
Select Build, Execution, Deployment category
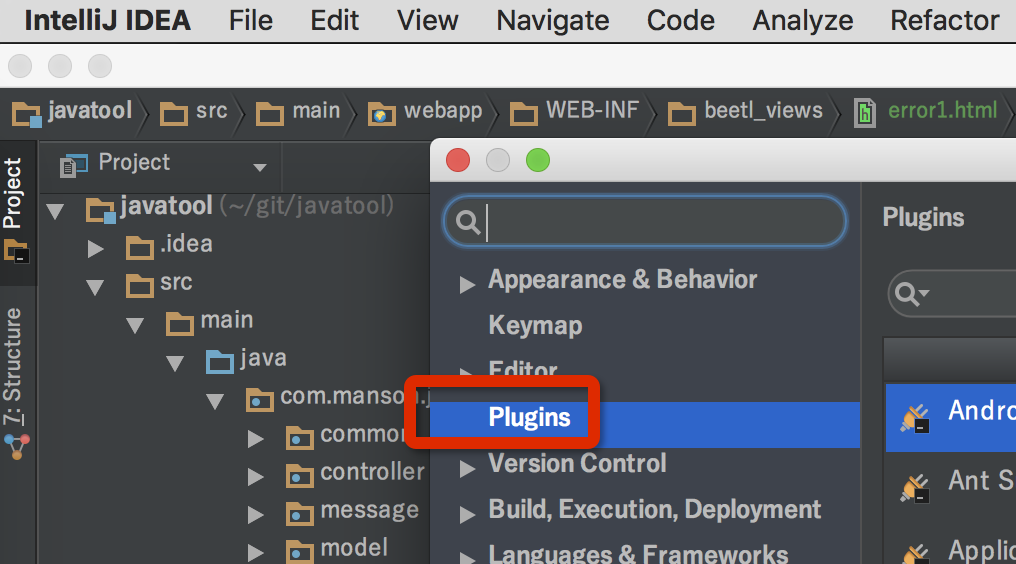tap(654, 510)
